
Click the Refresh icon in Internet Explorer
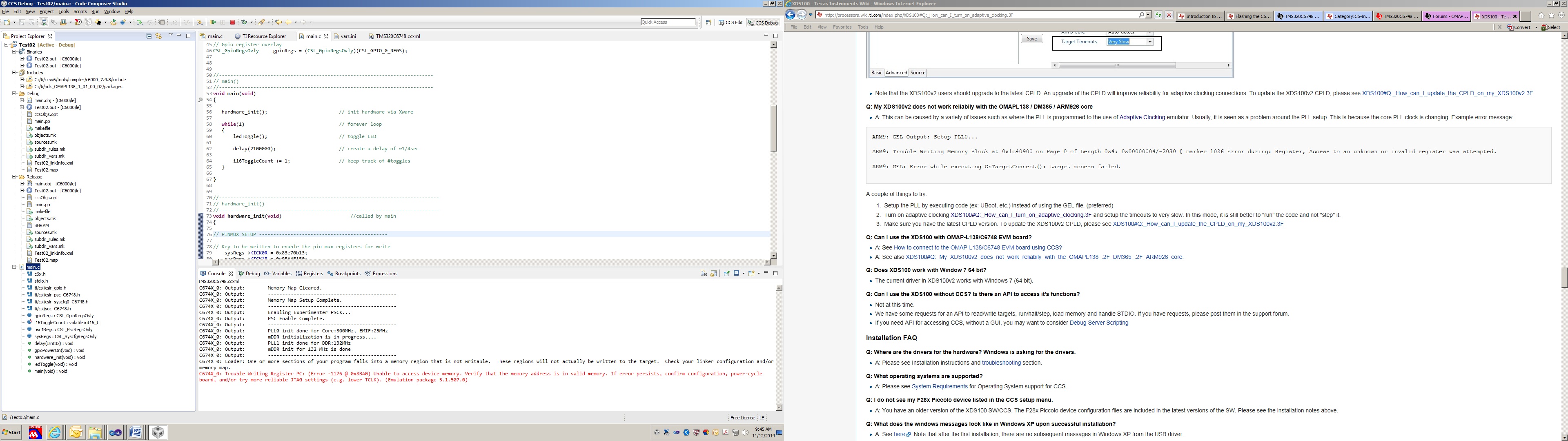click(1158, 15)
